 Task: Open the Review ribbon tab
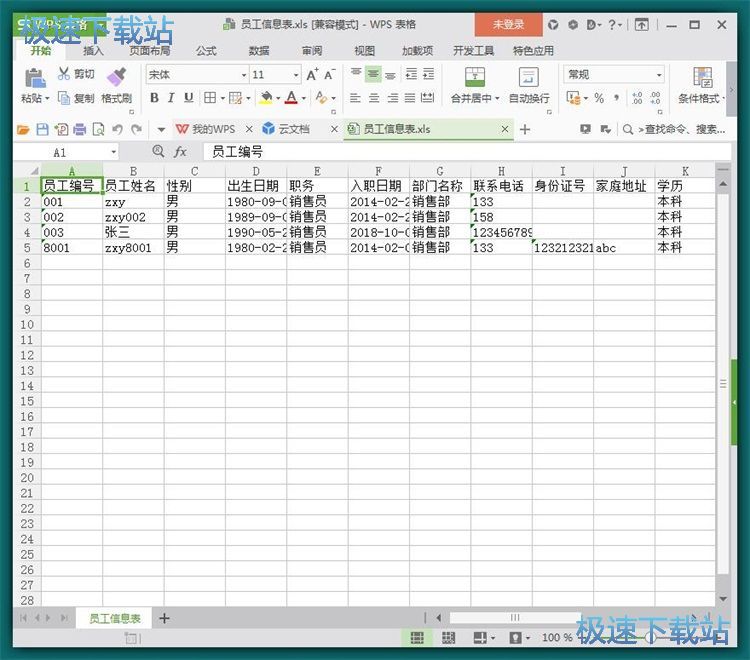tap(312, 51)
